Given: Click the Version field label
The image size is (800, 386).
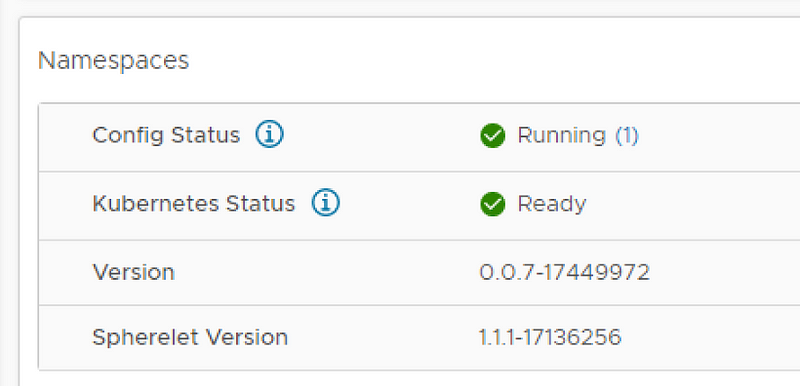Looking at the screenshot, I should [134, 272].
